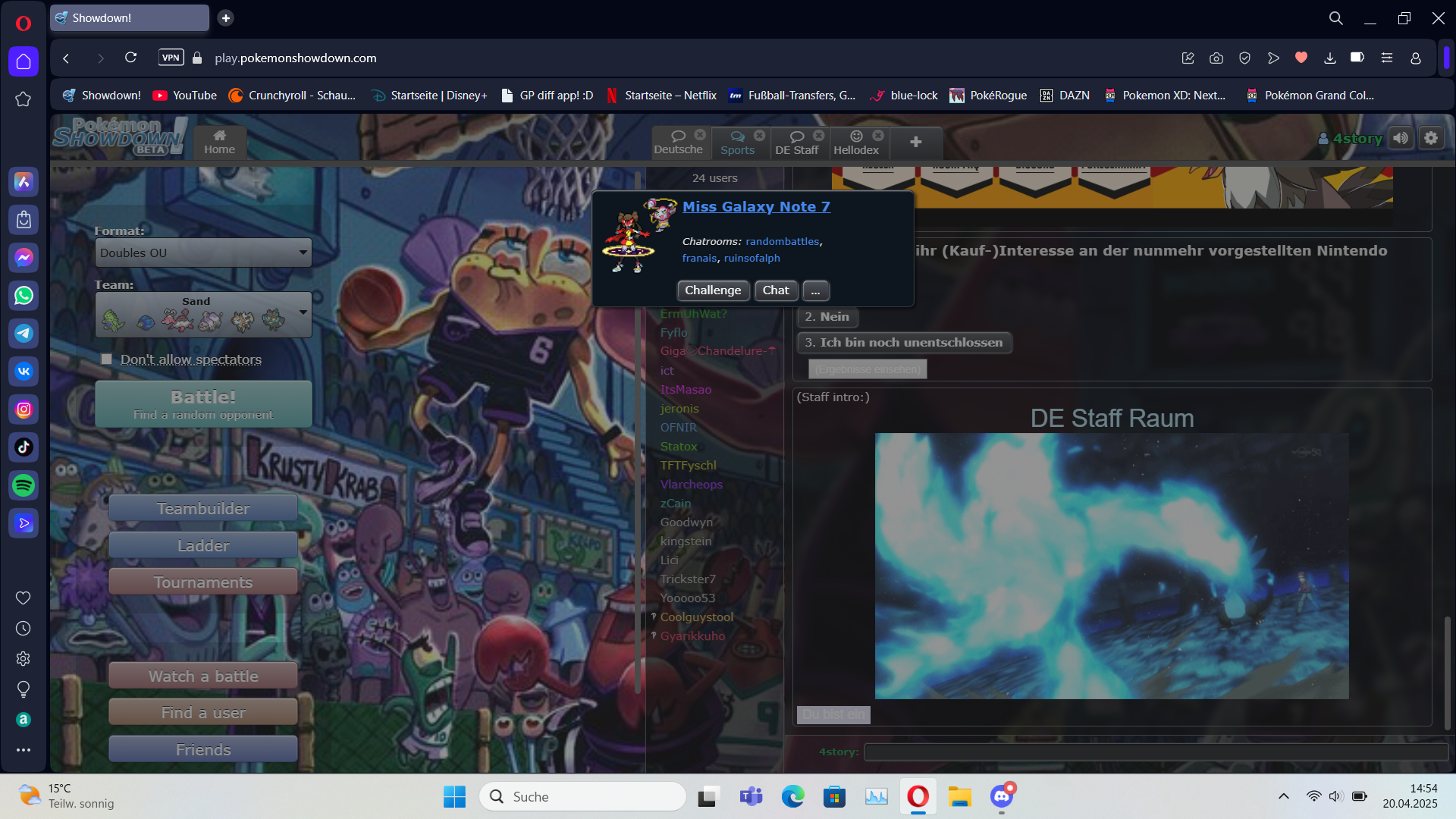
Task: Open Showdown options gear icon
Action: point(1431,138)
